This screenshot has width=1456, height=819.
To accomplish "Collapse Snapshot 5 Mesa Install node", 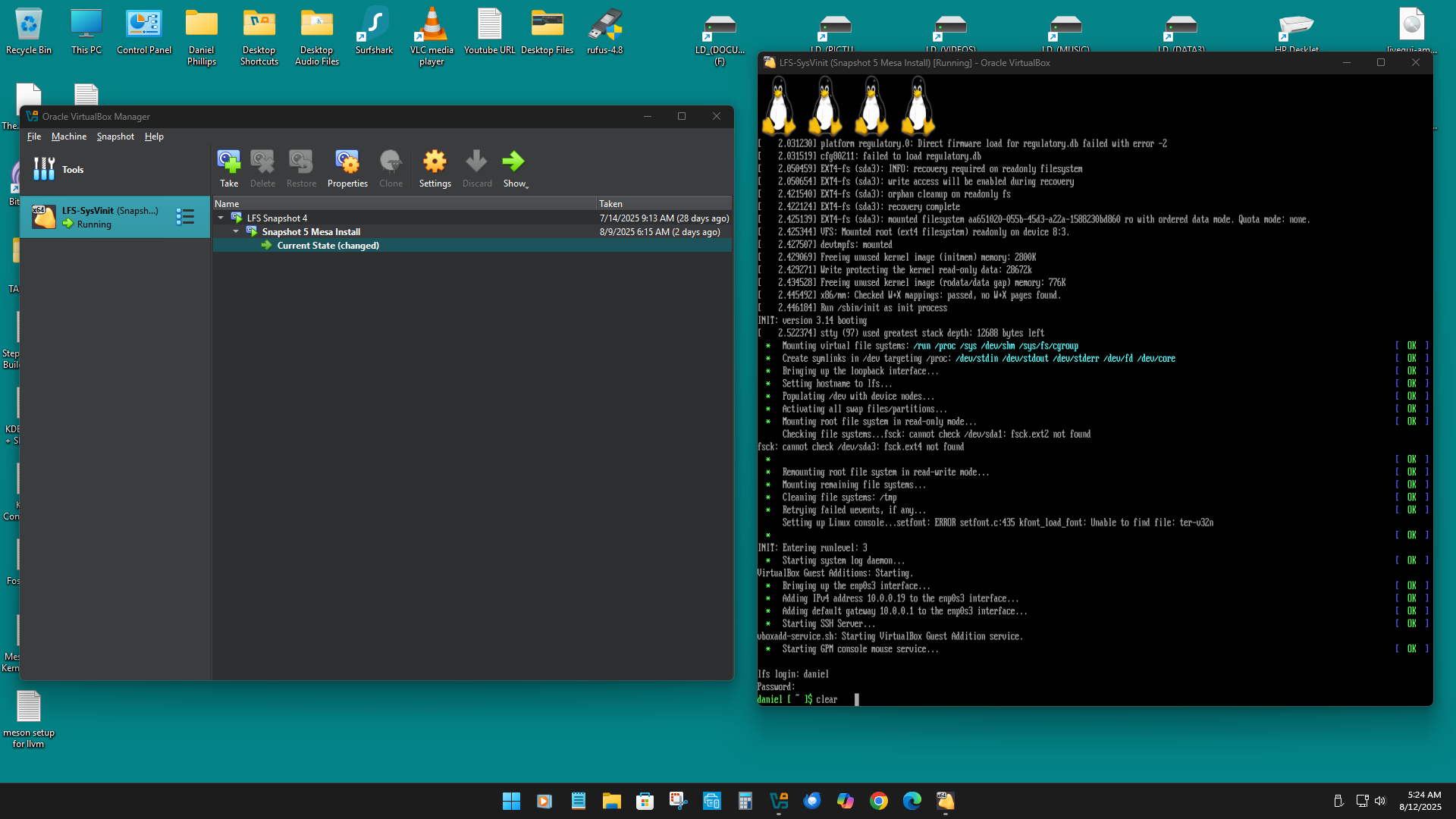I will [x=236, y=232].
